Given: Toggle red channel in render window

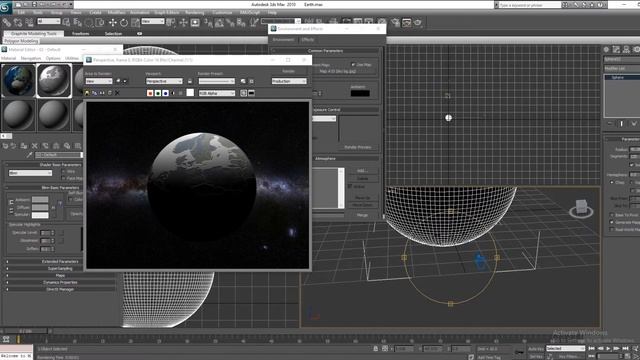Looking at the screenshot, I should click(150, 93).
